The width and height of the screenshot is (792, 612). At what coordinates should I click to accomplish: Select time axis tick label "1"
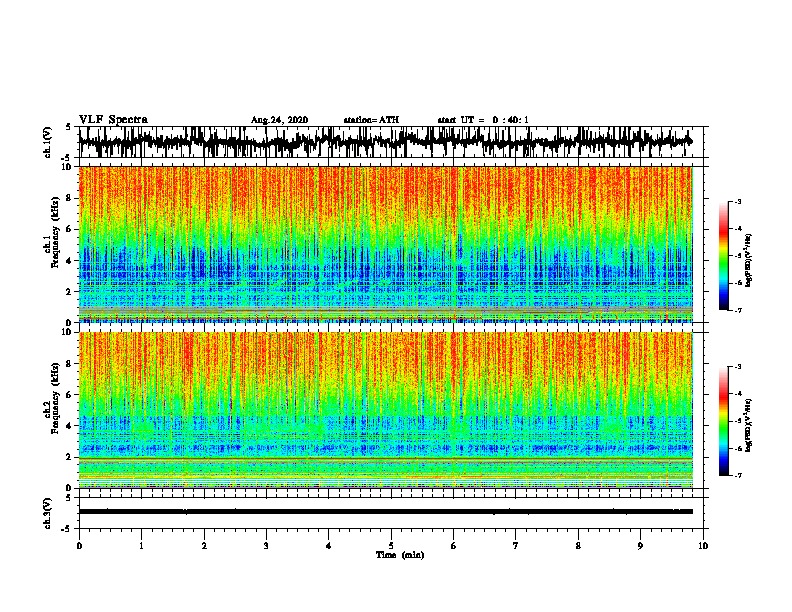[x=141, y=546]
